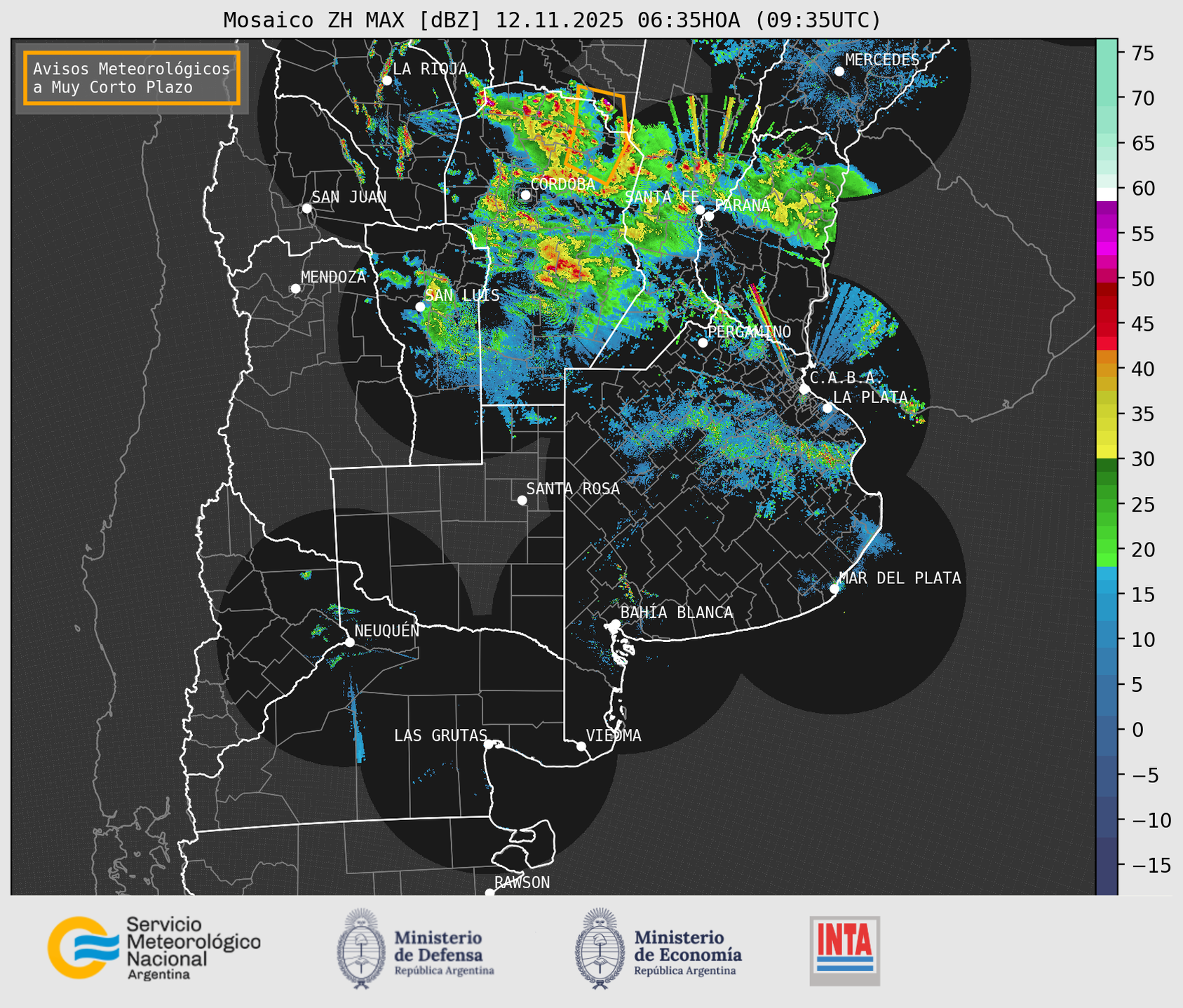
Task: Click the LA RIOJA city marker dot
Action: [386, 81]
